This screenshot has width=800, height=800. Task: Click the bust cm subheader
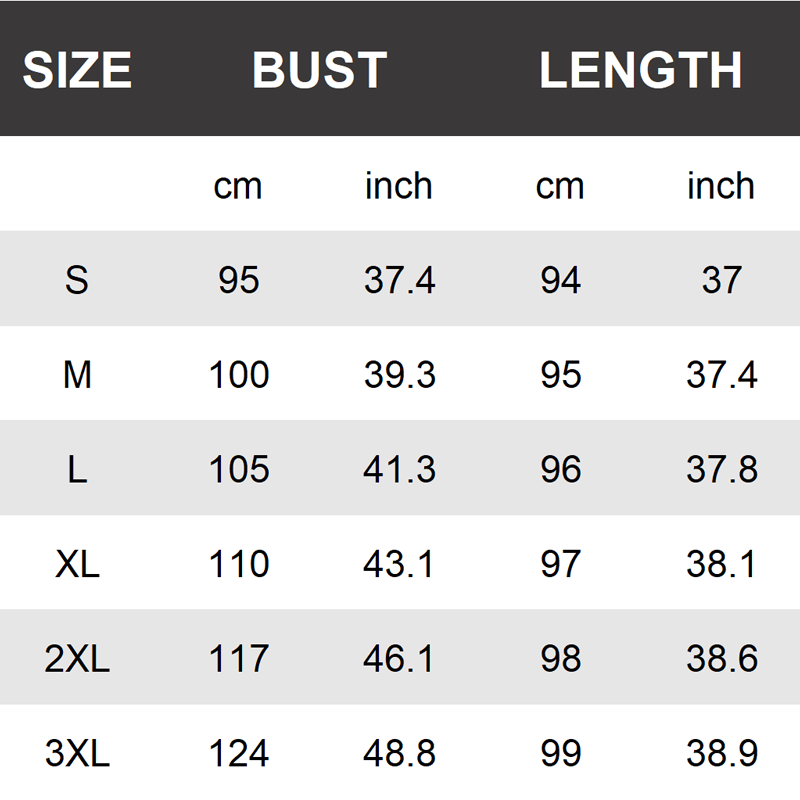(238, 186)
